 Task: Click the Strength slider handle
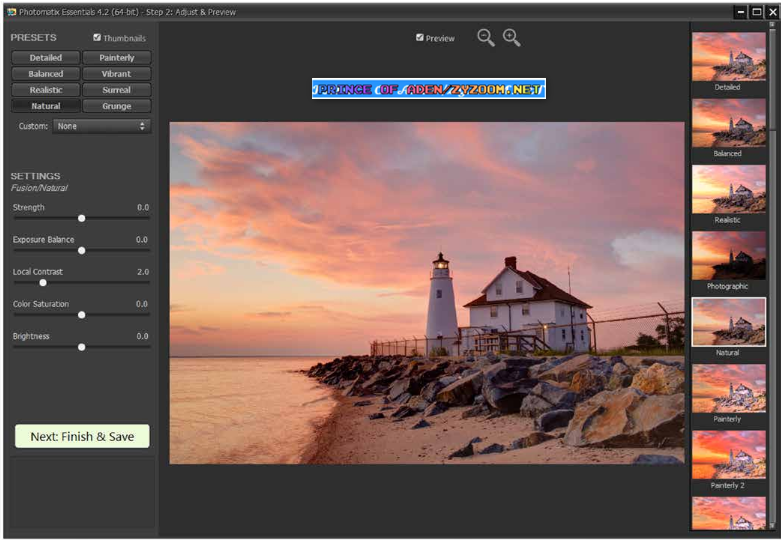click(x=82, y=218)
